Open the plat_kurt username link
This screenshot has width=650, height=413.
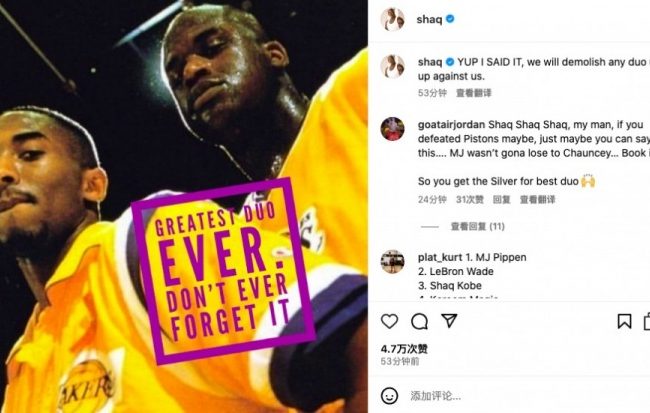coord(440,258)
